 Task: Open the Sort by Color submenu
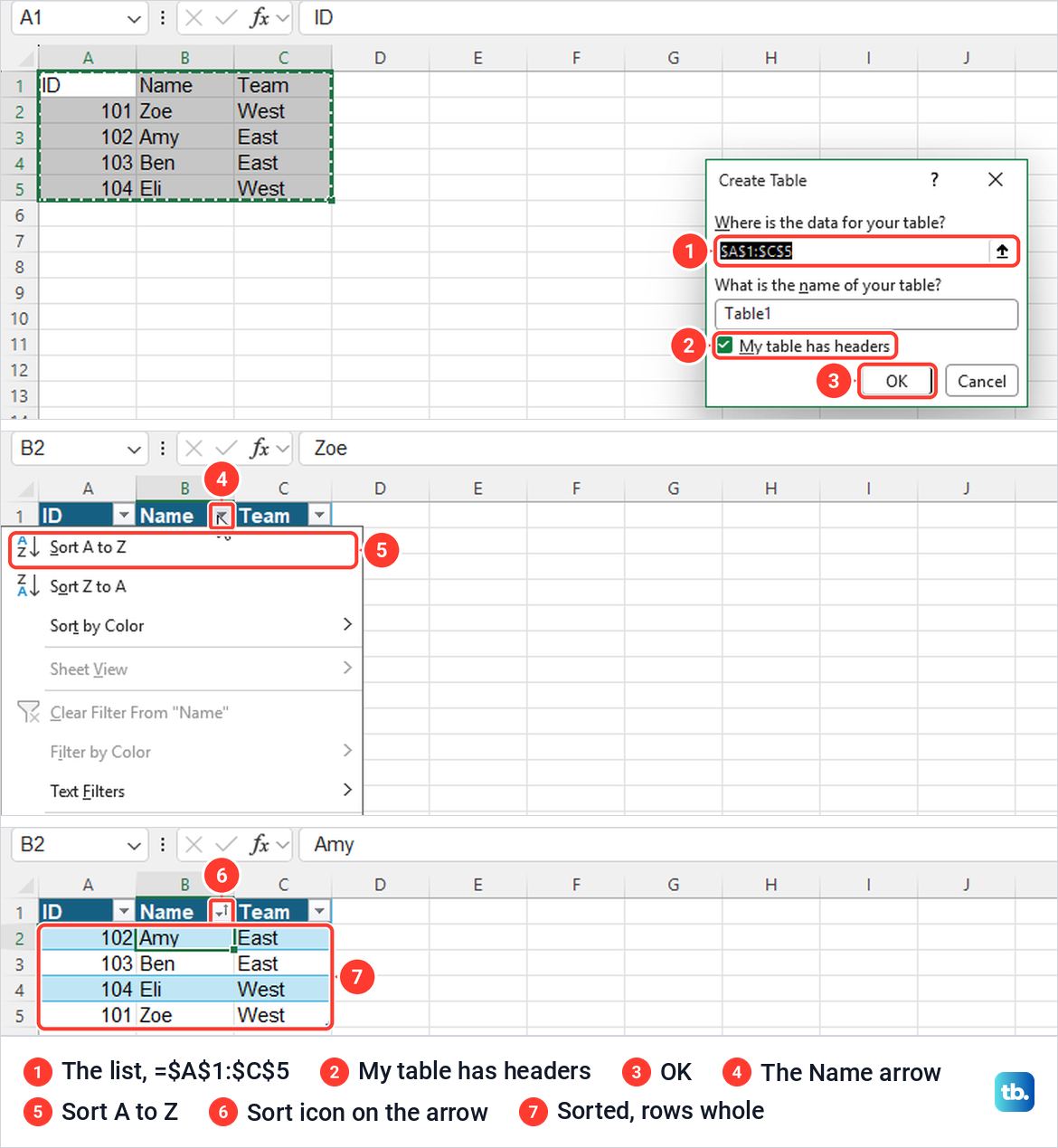183,625
